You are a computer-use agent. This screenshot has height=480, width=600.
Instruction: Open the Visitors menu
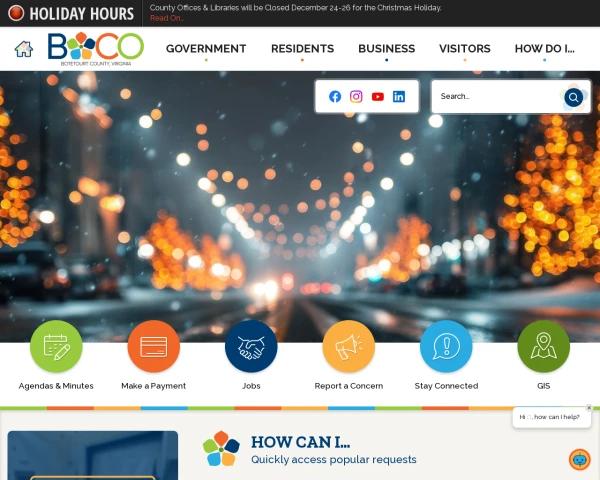(465, 49)
